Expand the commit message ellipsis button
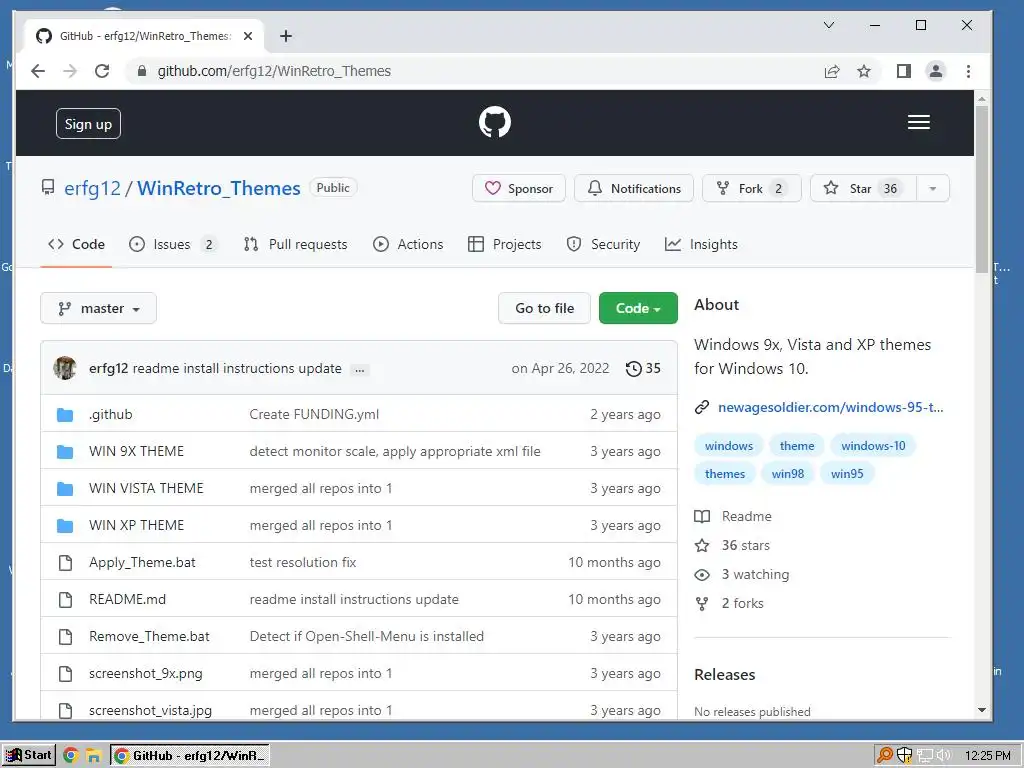 359,370
